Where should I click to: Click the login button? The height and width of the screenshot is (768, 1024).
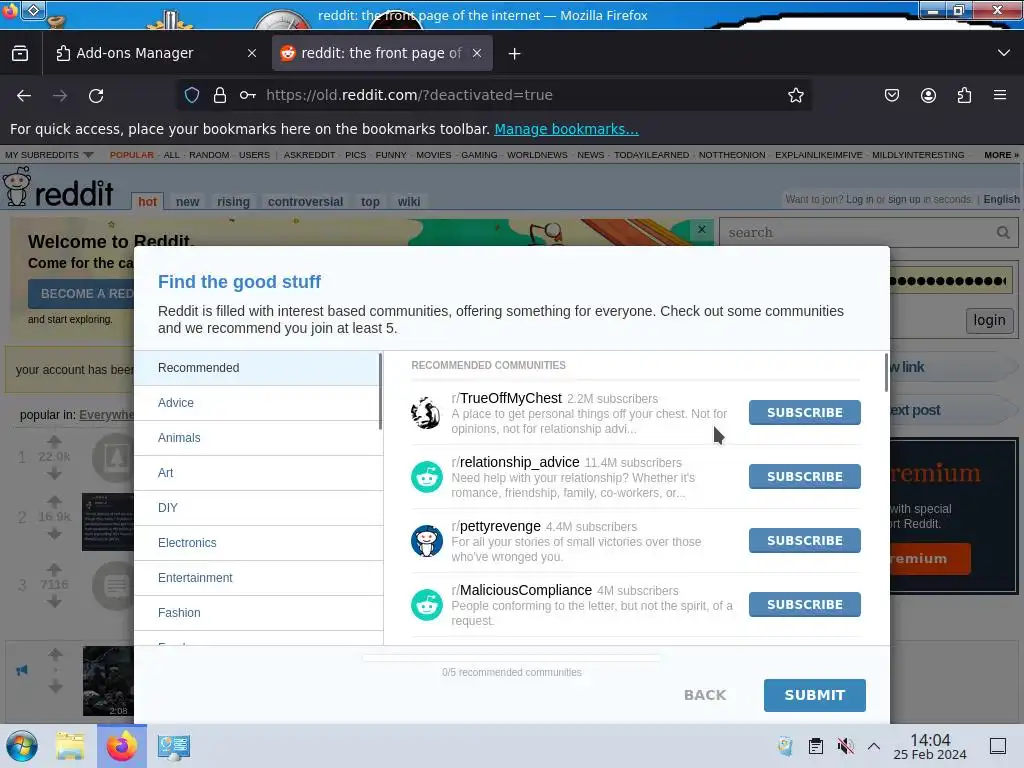989,321
